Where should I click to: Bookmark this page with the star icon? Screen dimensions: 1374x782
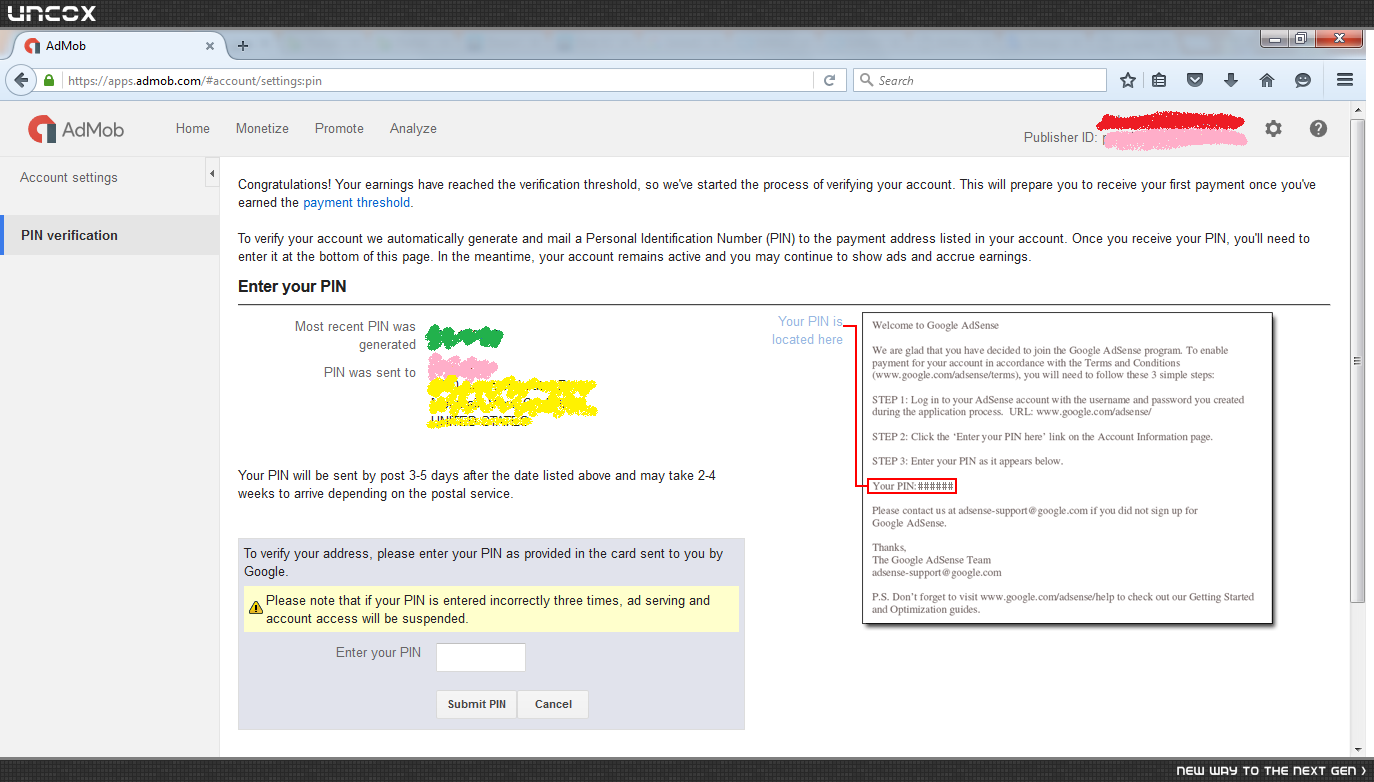1128,80
